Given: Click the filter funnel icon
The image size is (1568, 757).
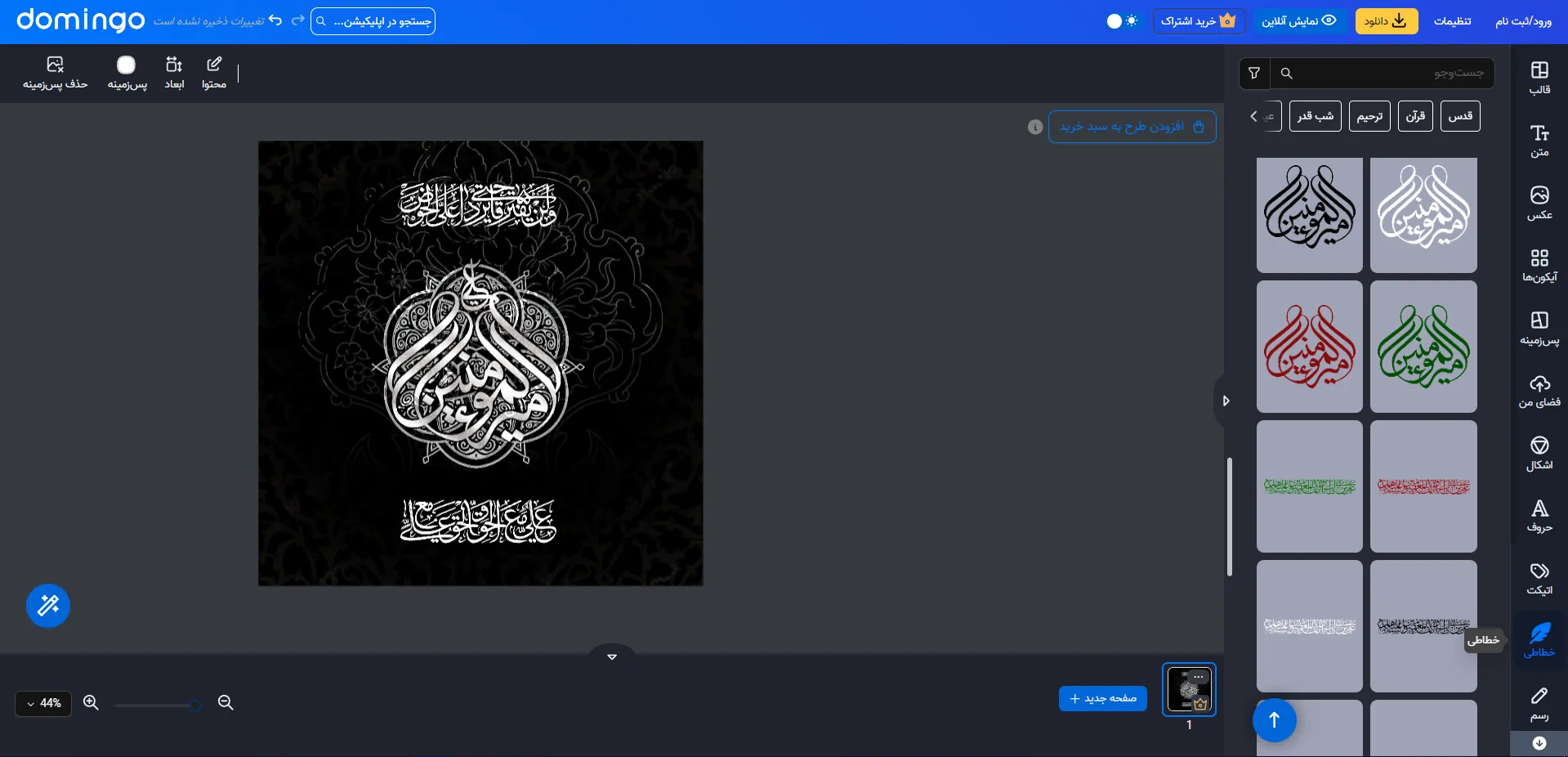Looking at the screenshot, I should (1254, 74).
